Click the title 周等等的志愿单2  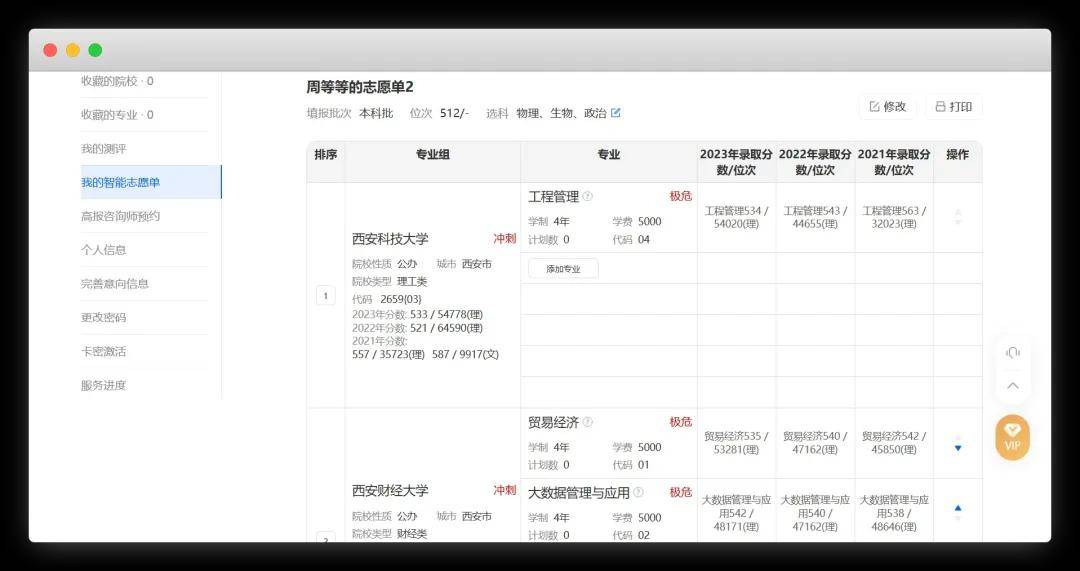click(x=360, y=87)
